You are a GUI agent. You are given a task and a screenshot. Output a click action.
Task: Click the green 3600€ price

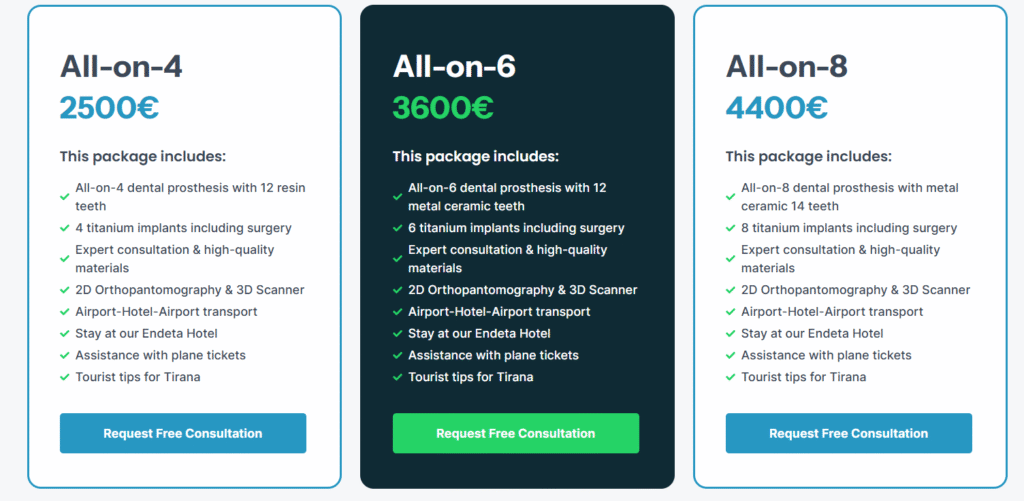click(443, 108)
